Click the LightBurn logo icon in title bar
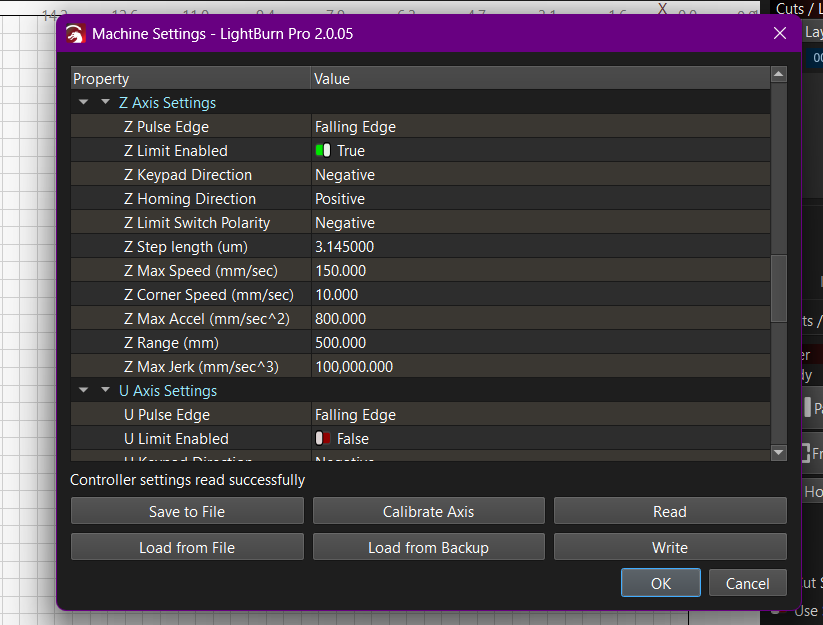The width and height of the screenshot is (823, 625). pyautogui.click(x=75, y=34)
